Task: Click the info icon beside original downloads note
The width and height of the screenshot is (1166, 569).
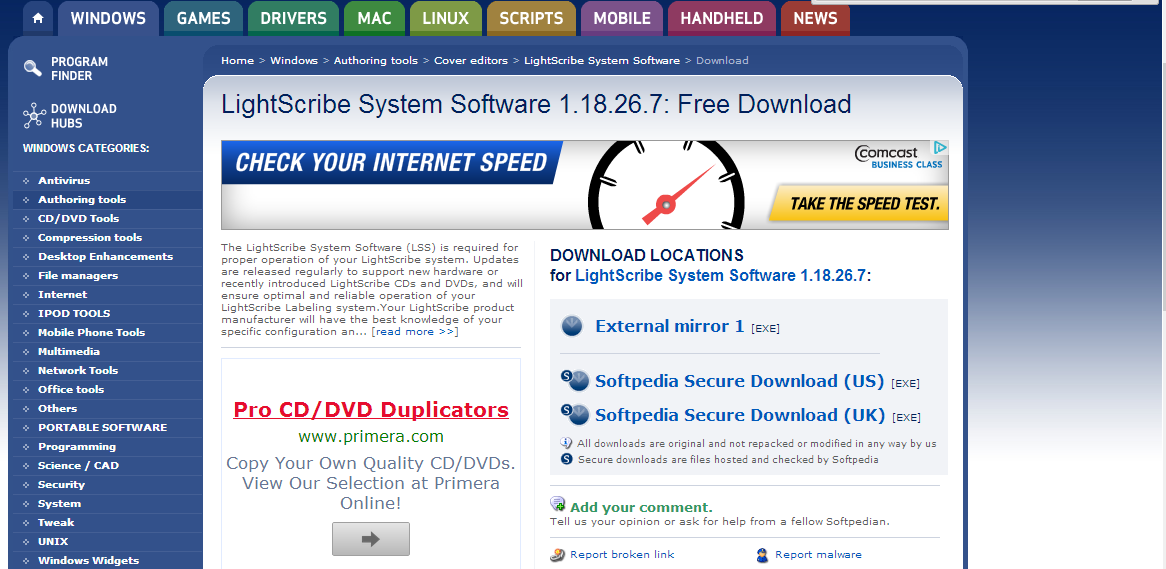Action: tap(566, 443)
